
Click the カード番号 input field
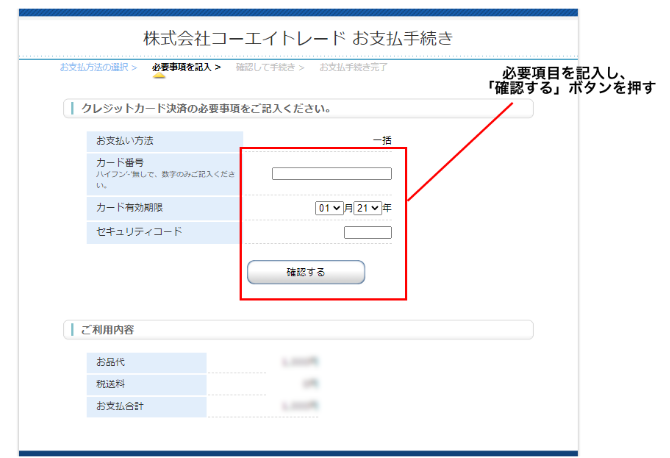coord(332,173)
